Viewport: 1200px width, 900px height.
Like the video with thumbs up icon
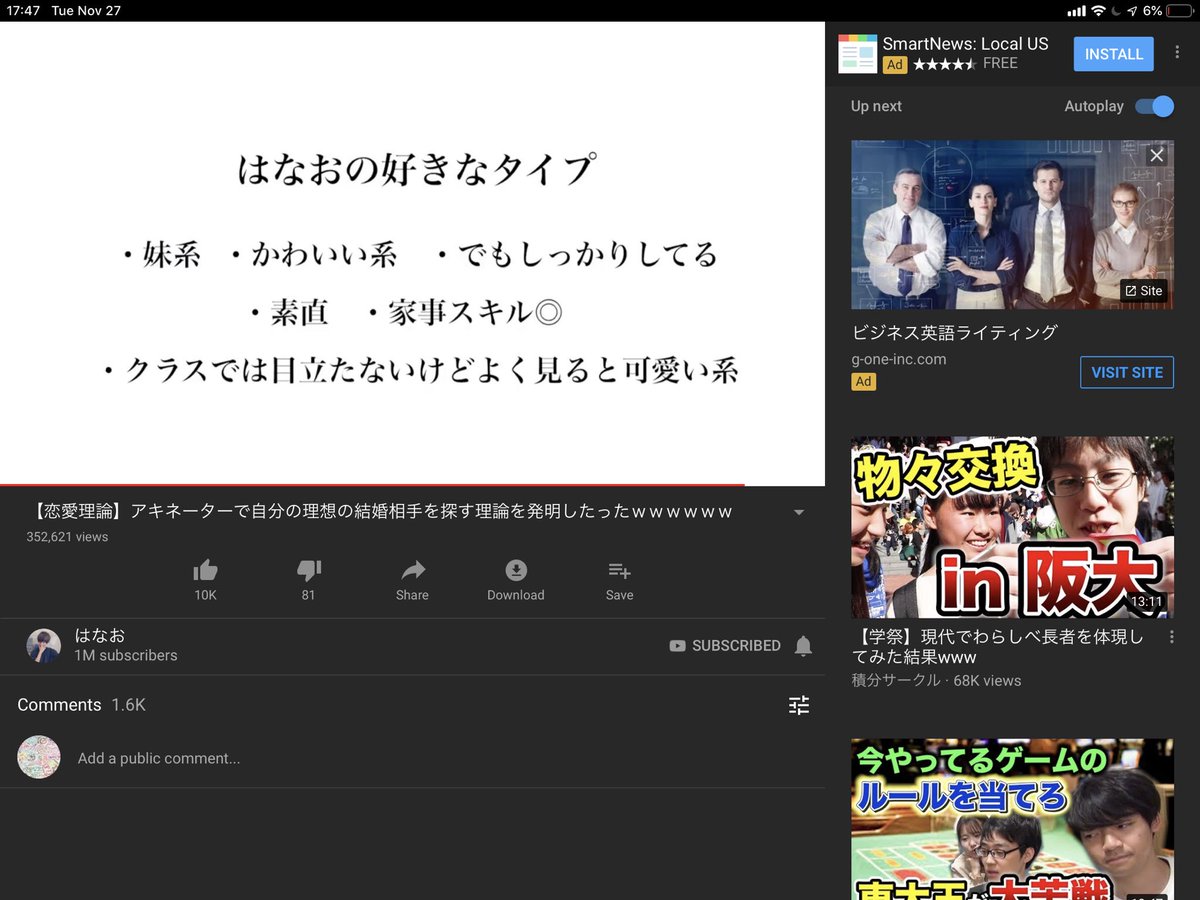(205, 570)
